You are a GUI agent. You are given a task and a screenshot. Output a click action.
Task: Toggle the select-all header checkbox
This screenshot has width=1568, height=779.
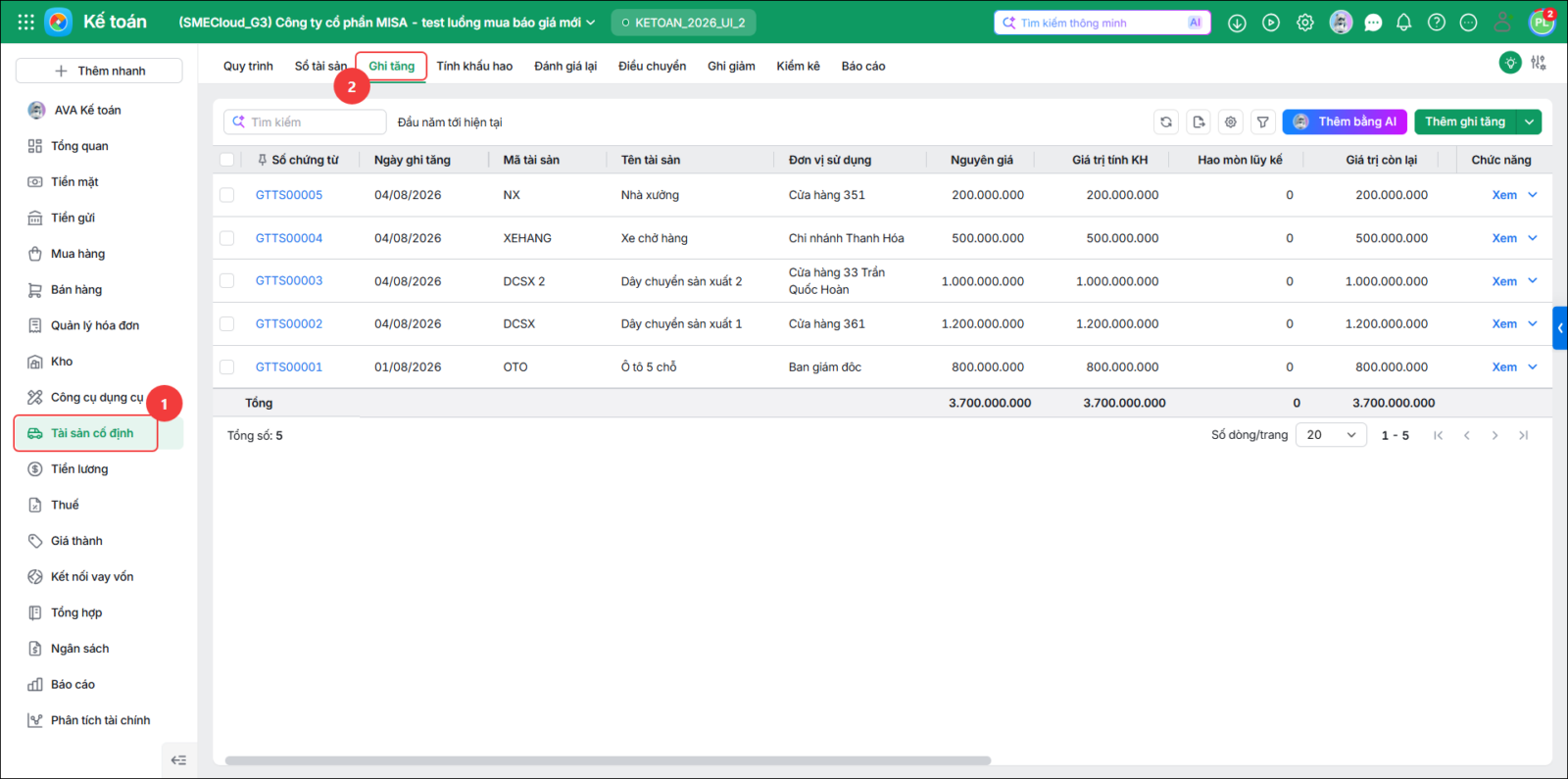pos(227,160)
